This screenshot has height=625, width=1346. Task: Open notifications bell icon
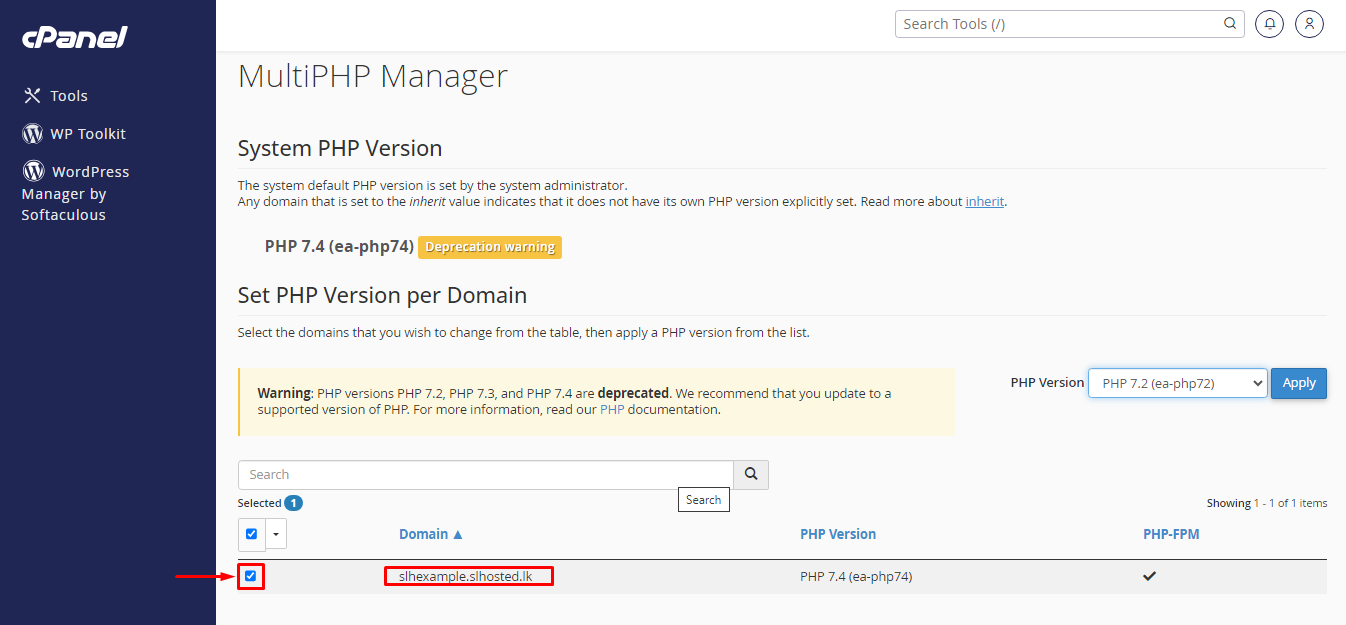click(x=1269, y=24)
